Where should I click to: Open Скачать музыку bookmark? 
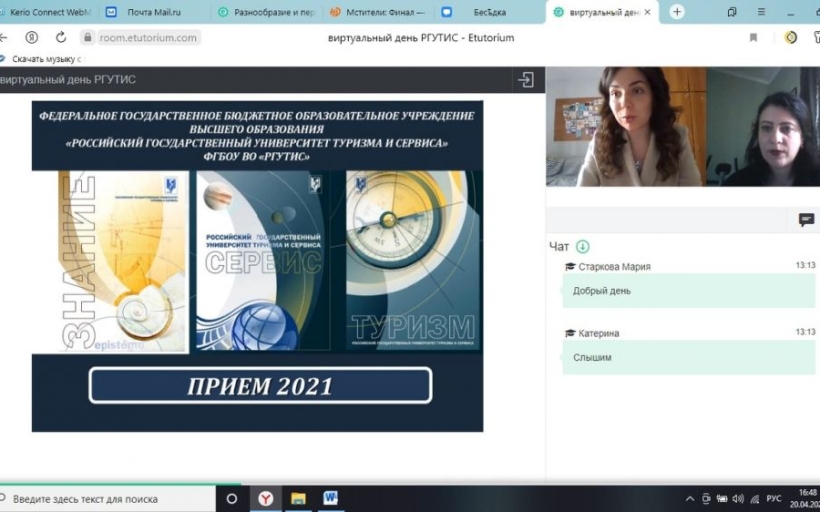coord(42,59)
